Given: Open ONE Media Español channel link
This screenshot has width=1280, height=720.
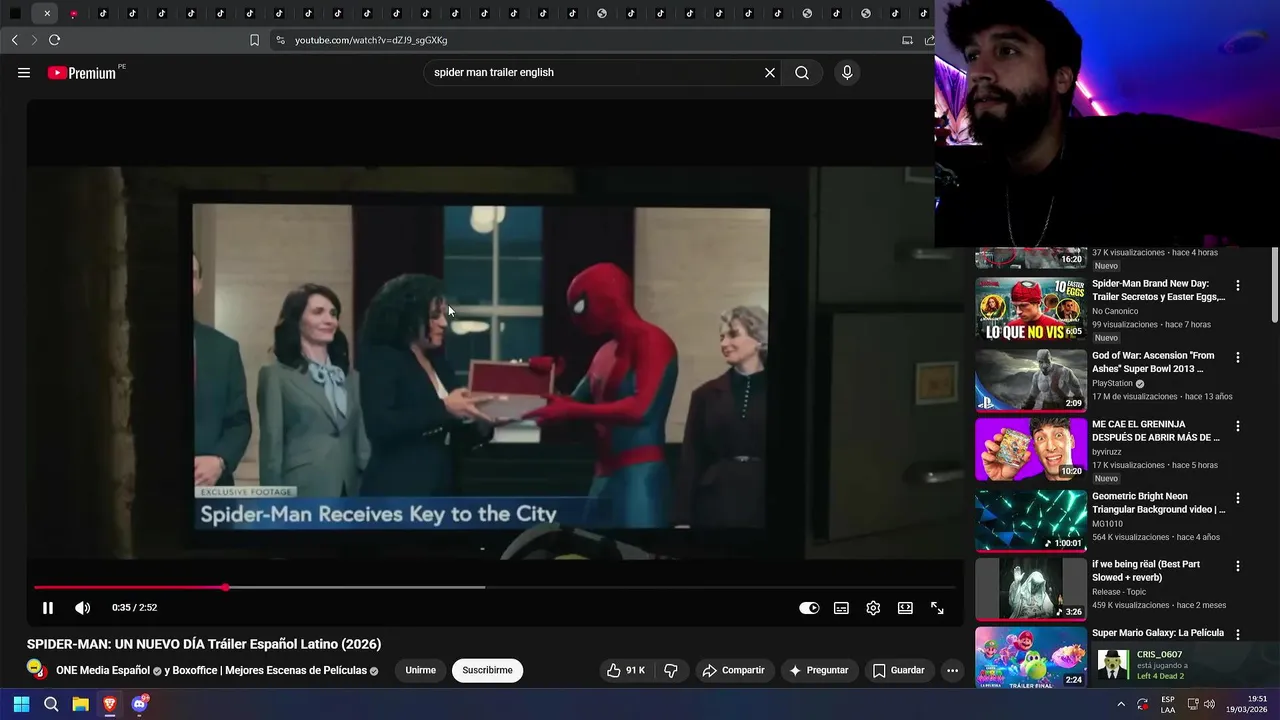Looking at the screenshot, I should click(103, 671).
